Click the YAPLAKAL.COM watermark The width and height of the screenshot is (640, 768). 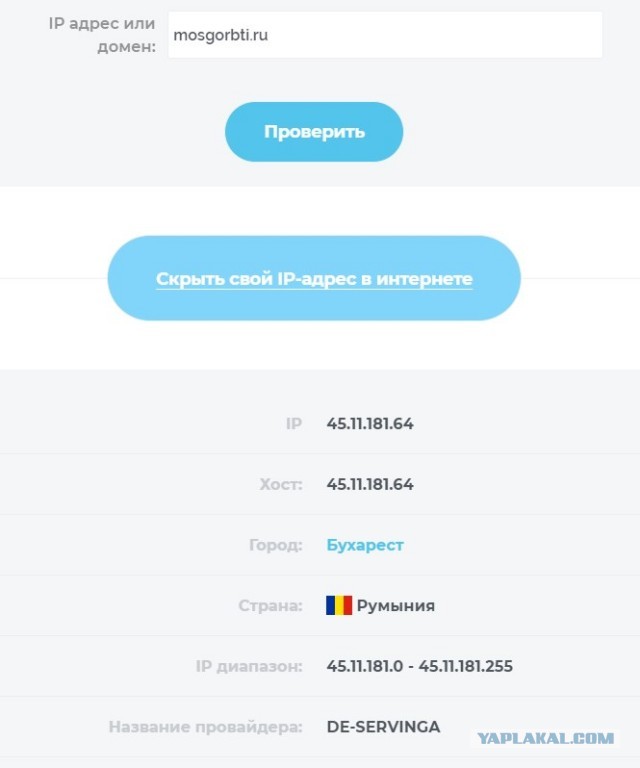click(546, 739)
